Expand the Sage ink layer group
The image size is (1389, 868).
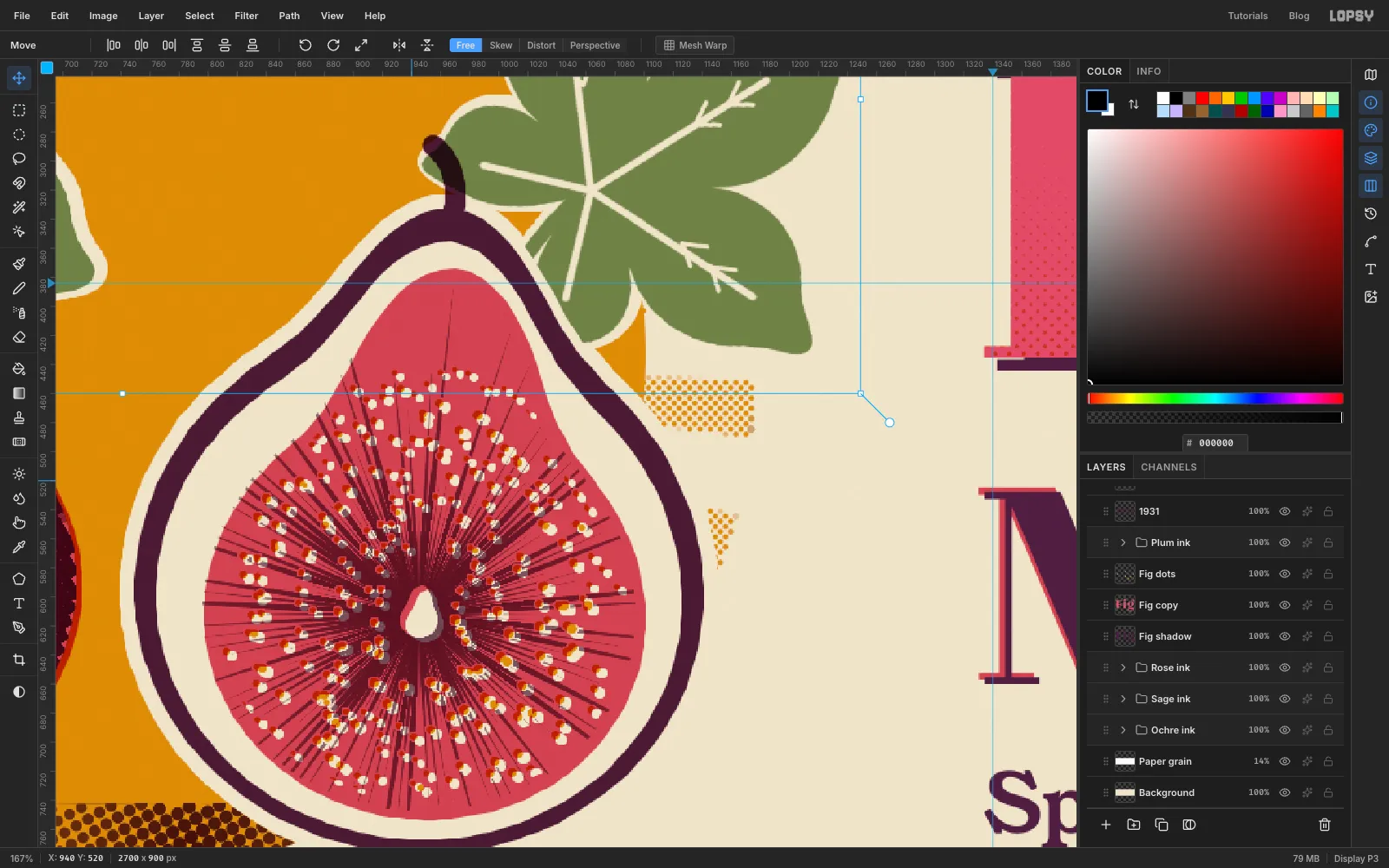[x=1123, y=699]
